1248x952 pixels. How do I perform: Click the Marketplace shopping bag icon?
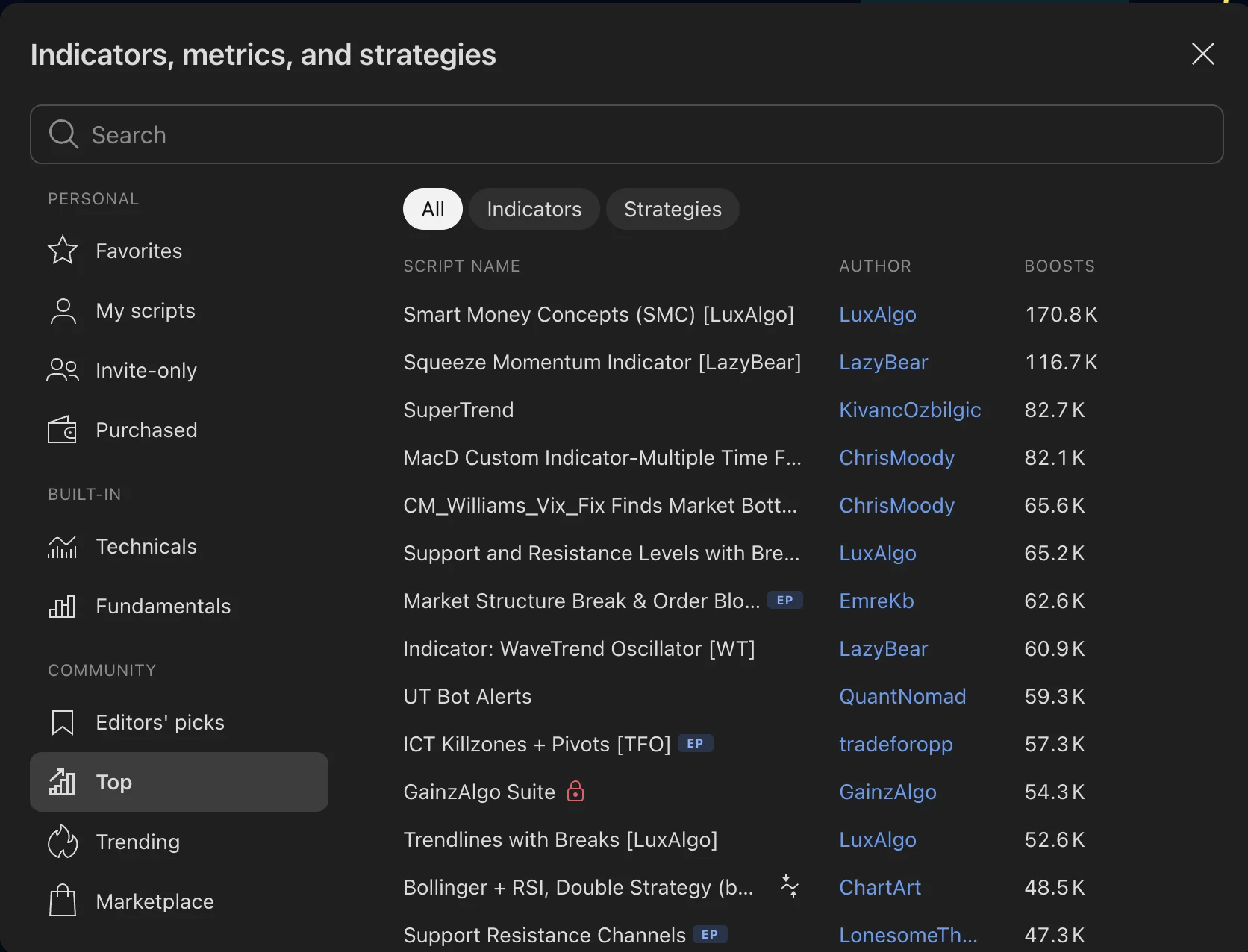(63, 901)
